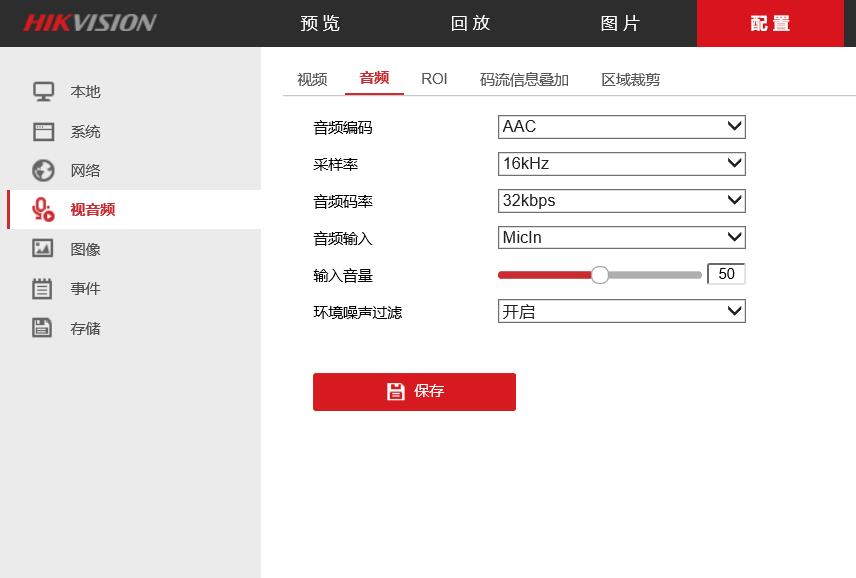
Task: Click the picture icon beside 图像
Action: (x=43, y=249)
